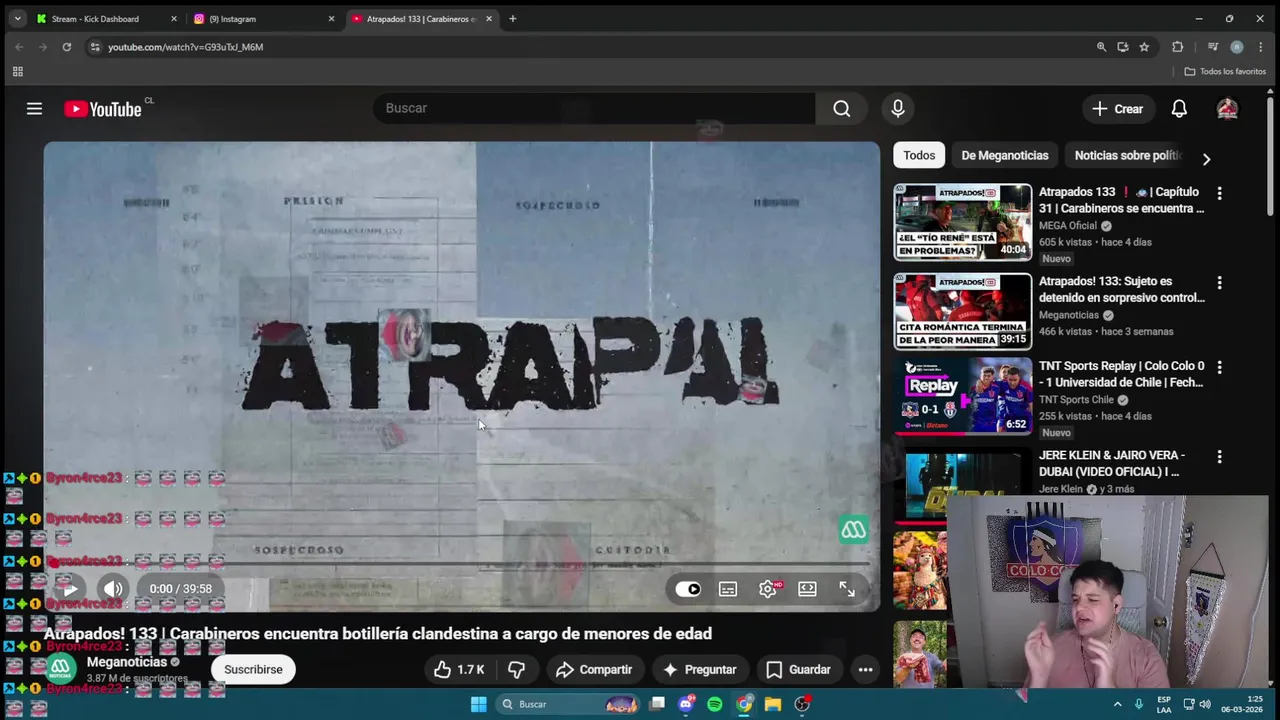Open the browser extensions puzzle icon

[x=1177, y=47]
